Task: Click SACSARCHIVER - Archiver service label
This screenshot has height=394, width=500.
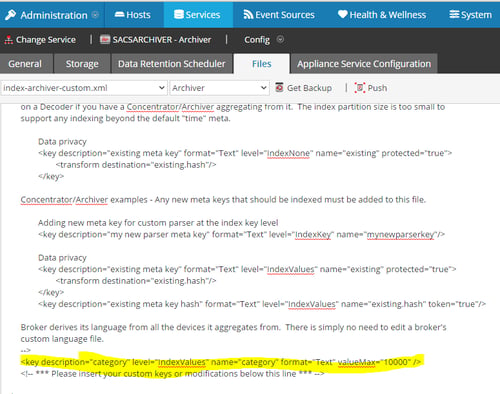Action: 162,40
